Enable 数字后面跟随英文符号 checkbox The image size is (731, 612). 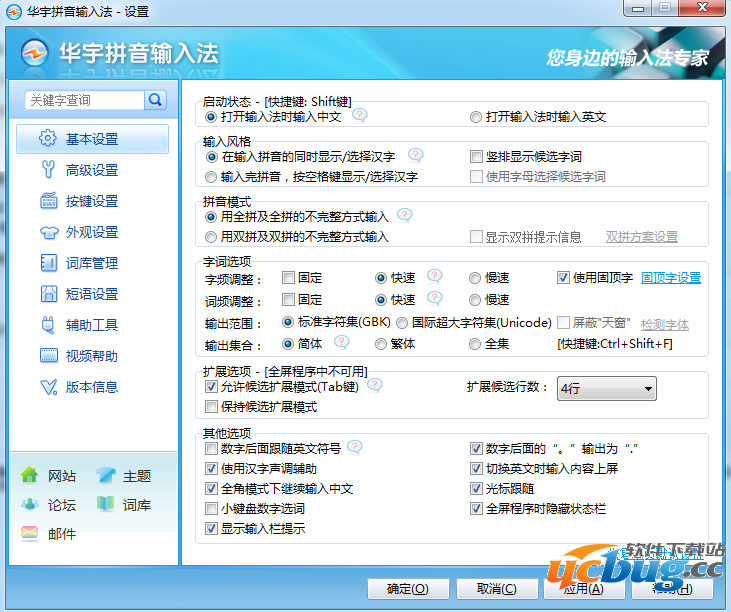click(x=211, y=449)
